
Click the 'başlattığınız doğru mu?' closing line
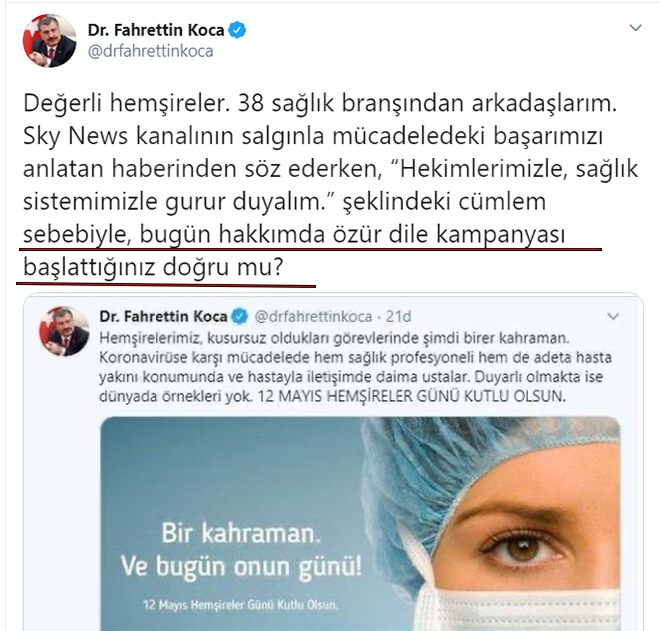pos(154,267)
